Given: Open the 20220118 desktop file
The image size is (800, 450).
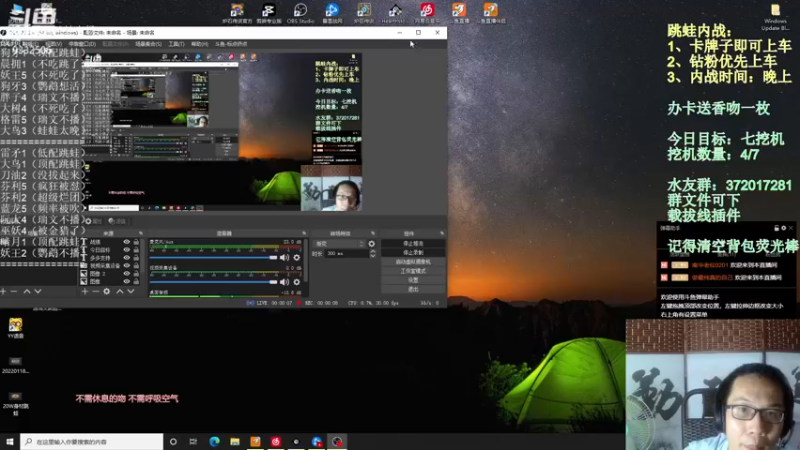Looking at the screenshot, I should (x=15, y=365).
